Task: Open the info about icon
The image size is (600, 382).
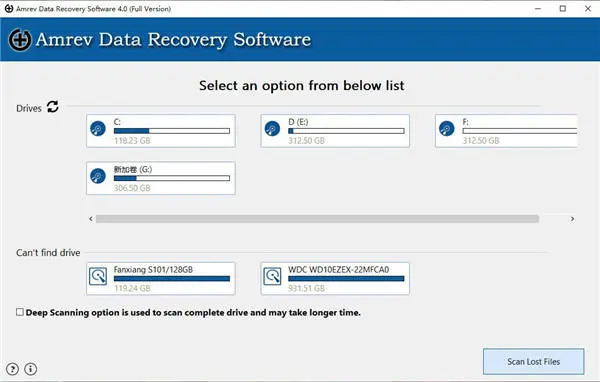Action: [31, 369]
